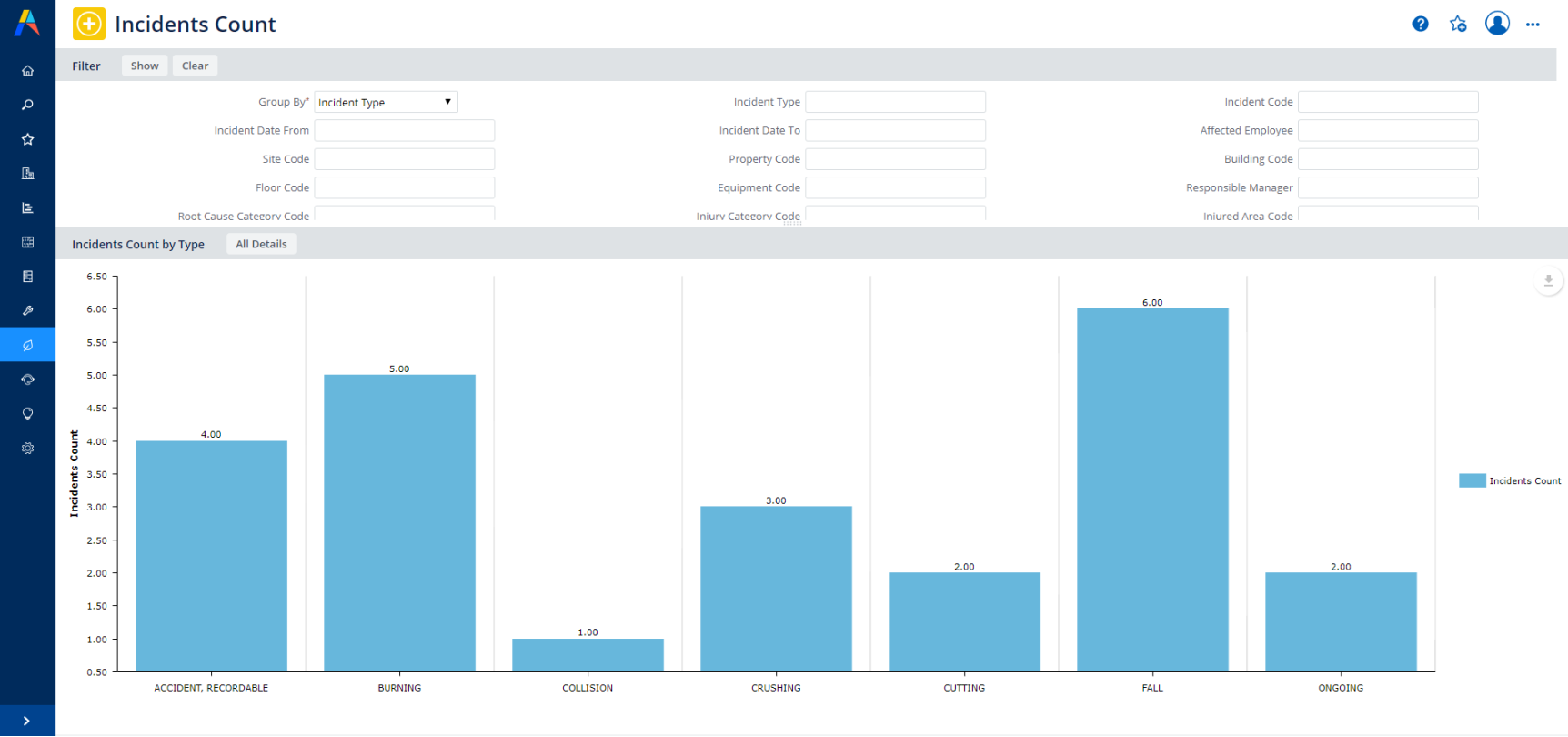This screenshot has height=737, width=1568.
Task: Open the settings gear in sidebar
Action: [27, 449]
